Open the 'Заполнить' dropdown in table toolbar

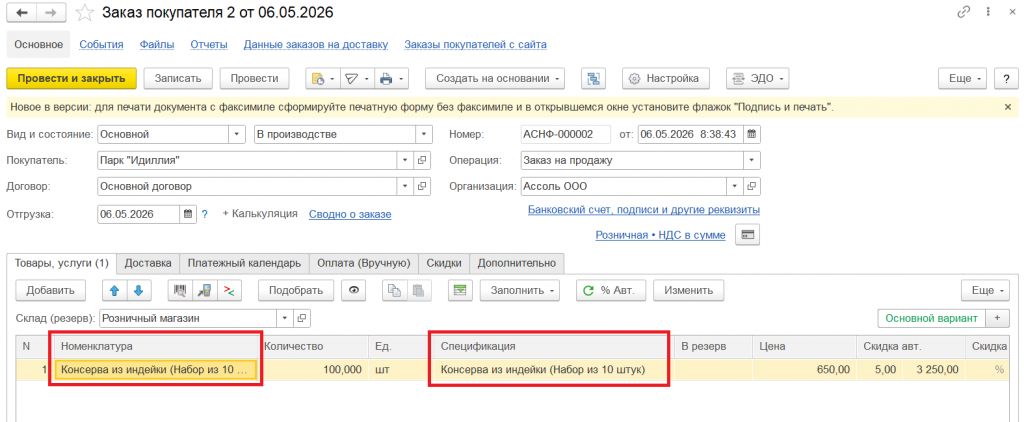pyautogui.click(x=520, y=291)
